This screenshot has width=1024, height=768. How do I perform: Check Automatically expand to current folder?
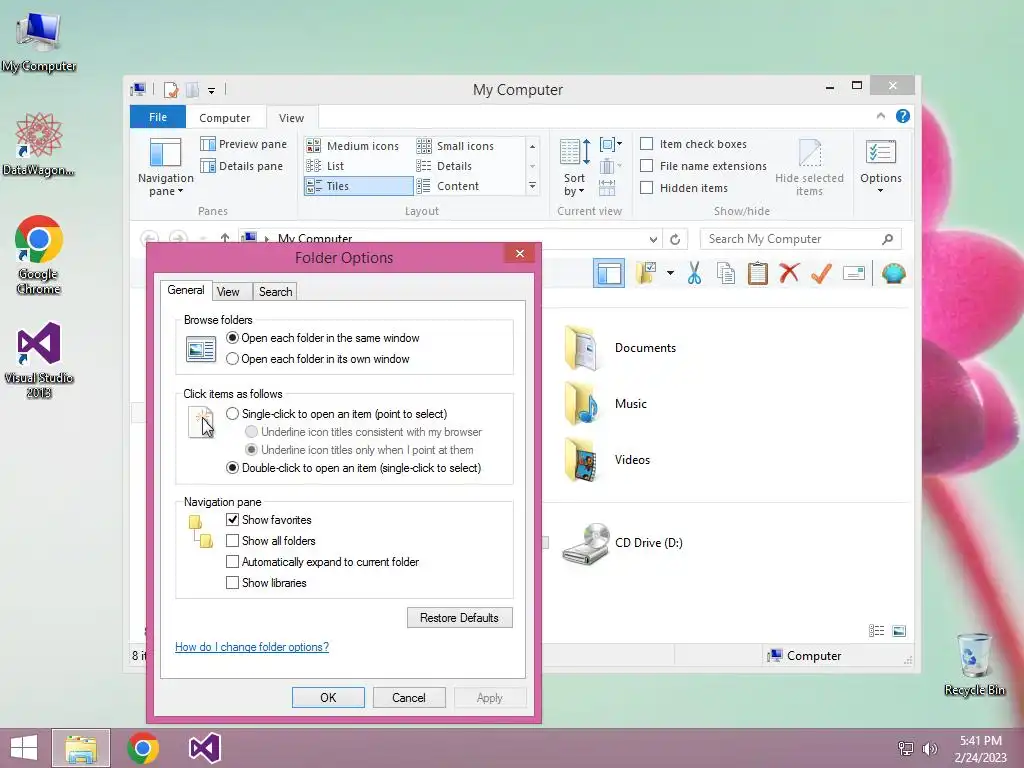coord(232,562)
